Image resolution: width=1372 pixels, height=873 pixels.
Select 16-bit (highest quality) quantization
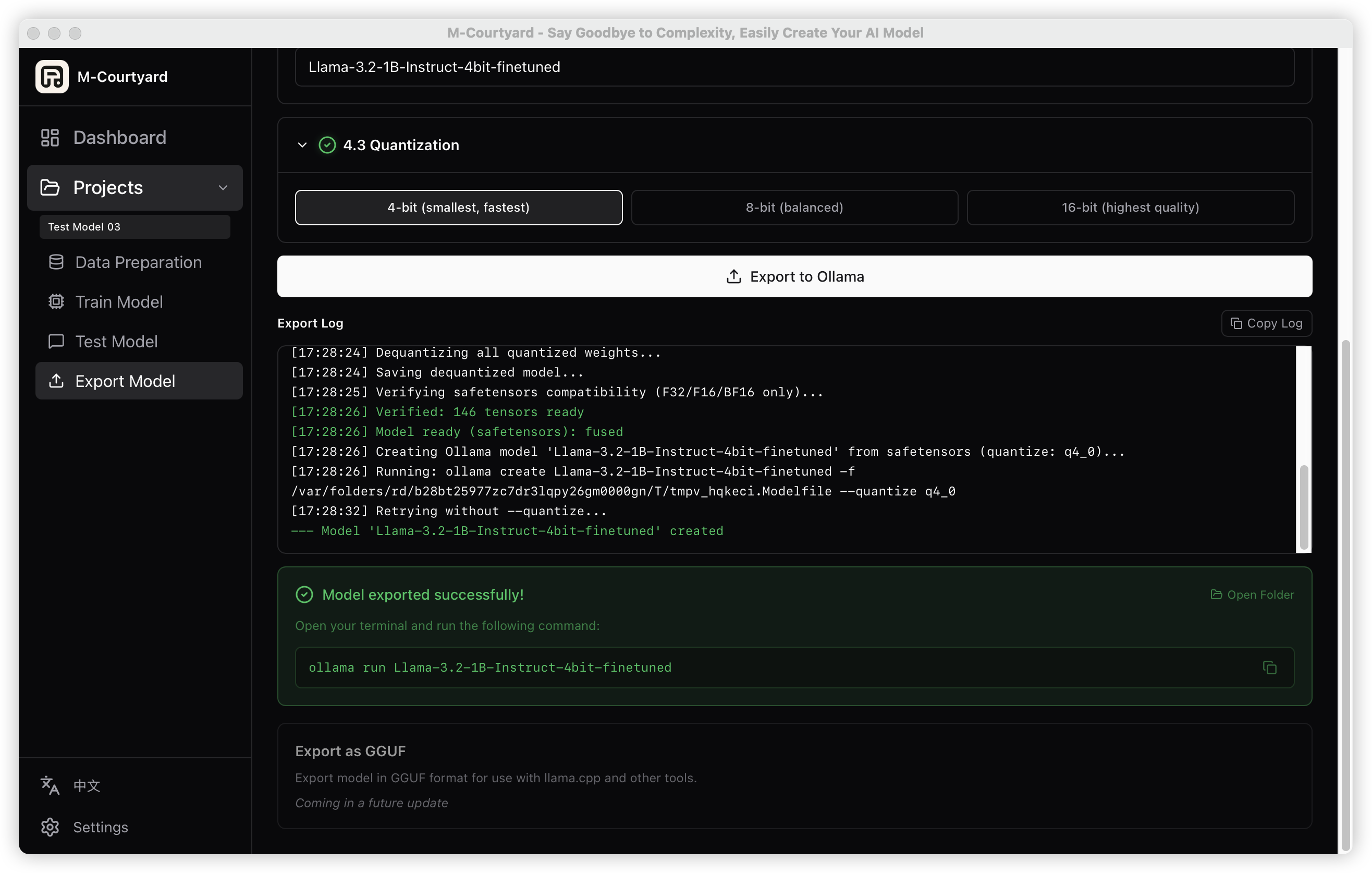(1131, 208)
